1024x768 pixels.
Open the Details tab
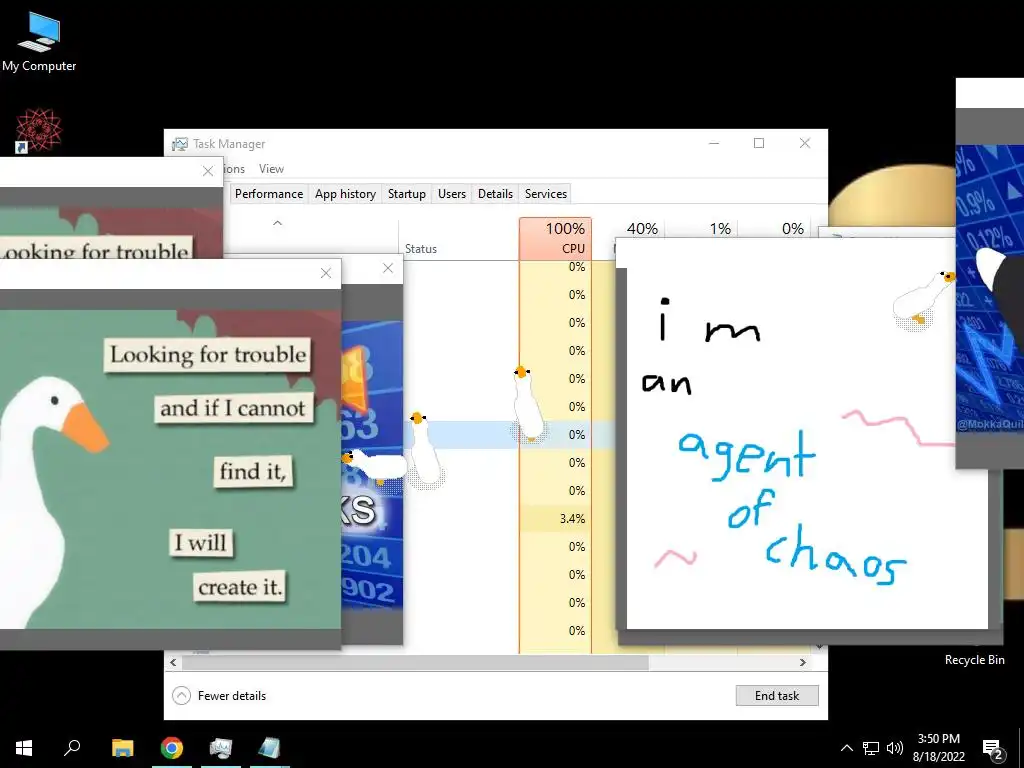click(495, 194)
